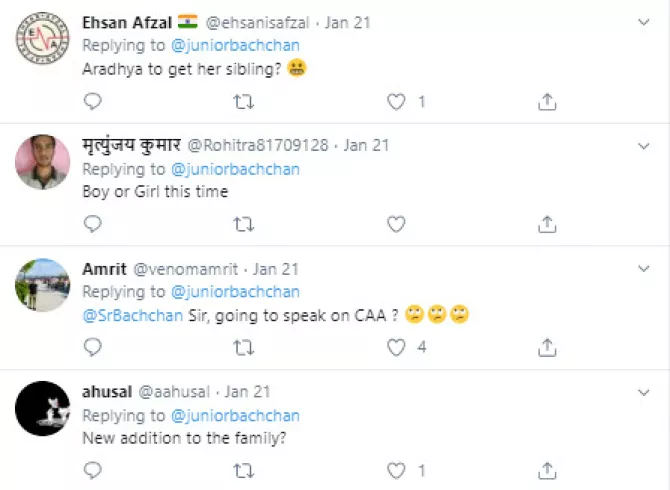670x490 pixels.
Task: Open ahusal tweet's more options chevron
Action: click(x=645, y=392)
